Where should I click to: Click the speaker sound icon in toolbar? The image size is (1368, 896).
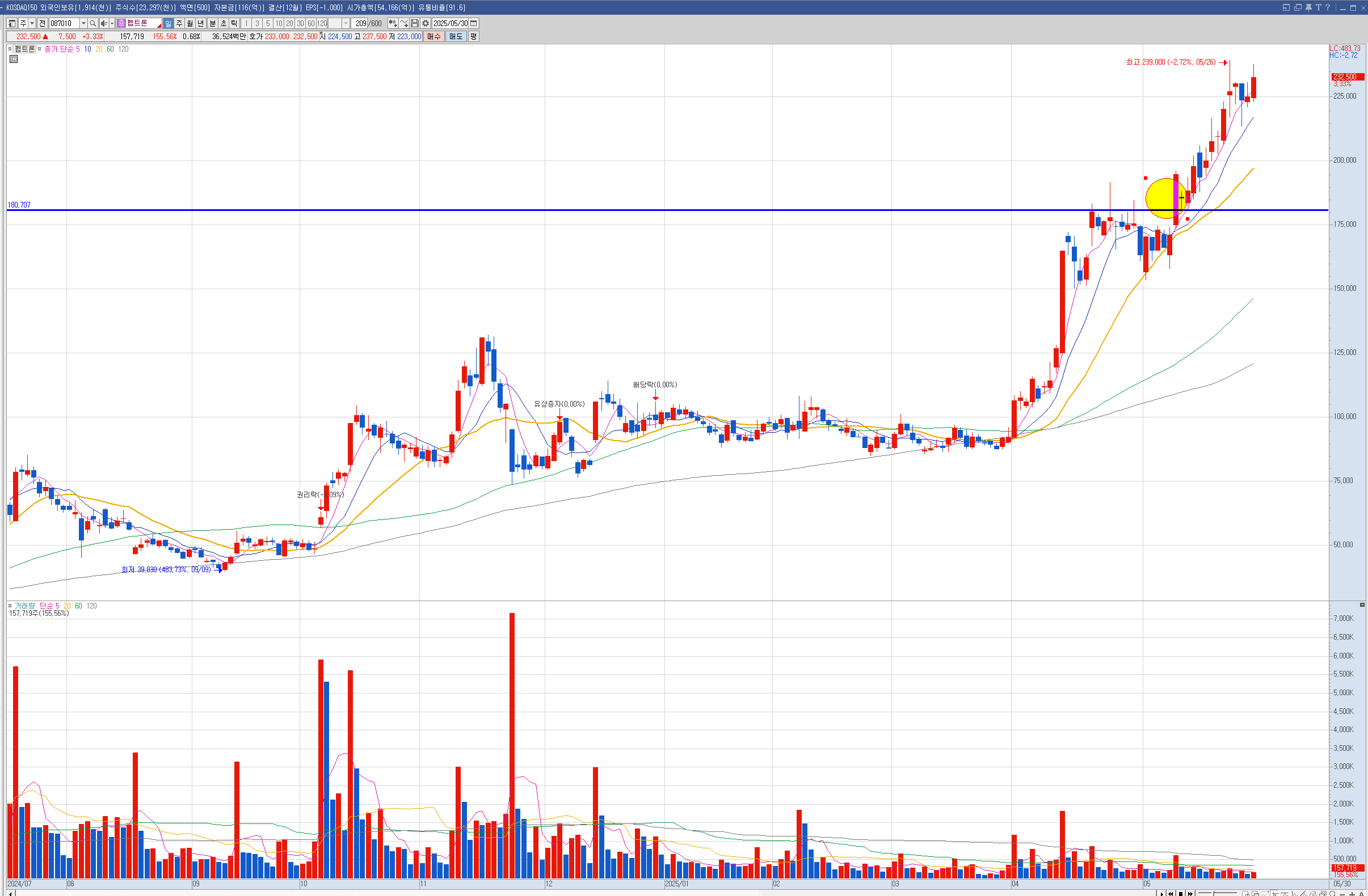(x=103, y=24)
